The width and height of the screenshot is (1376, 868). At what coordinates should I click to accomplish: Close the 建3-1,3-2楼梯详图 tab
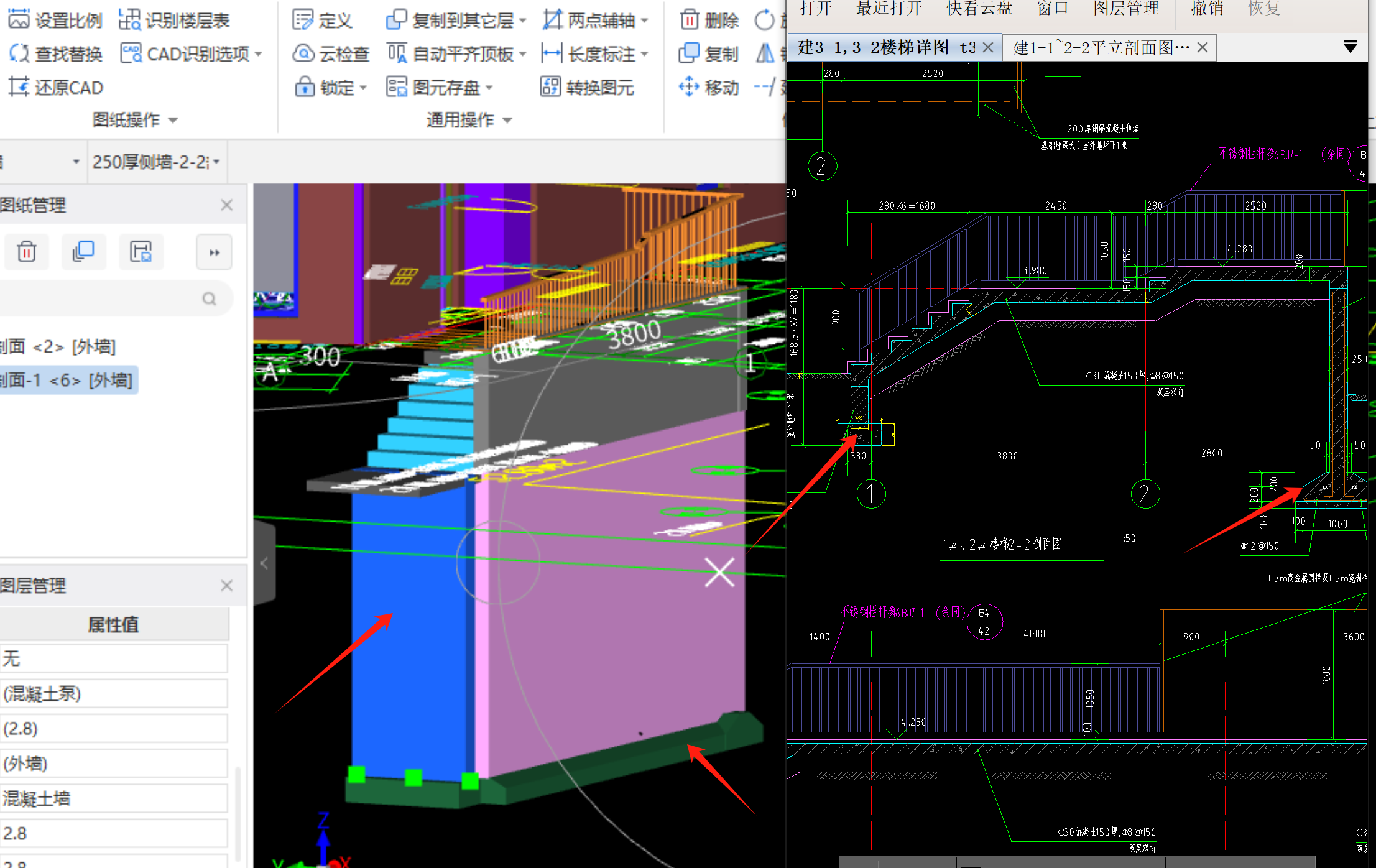click(988, 48)
